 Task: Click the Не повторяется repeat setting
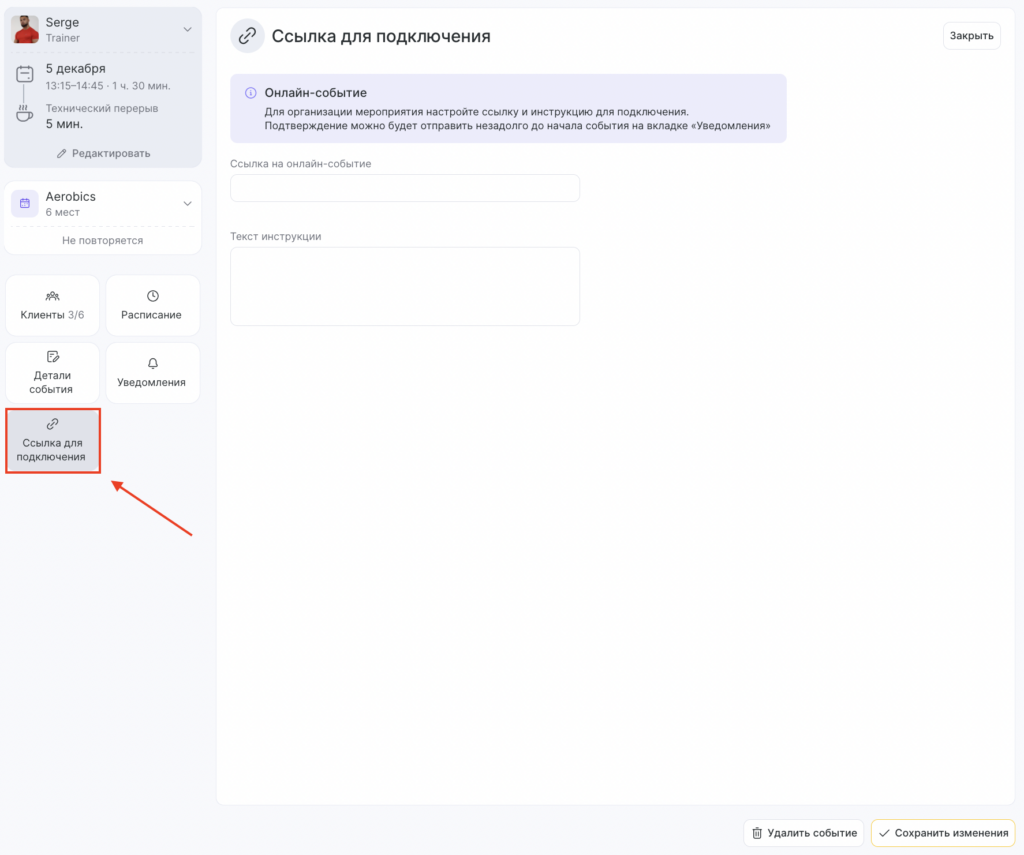click(x=103, y=240)
